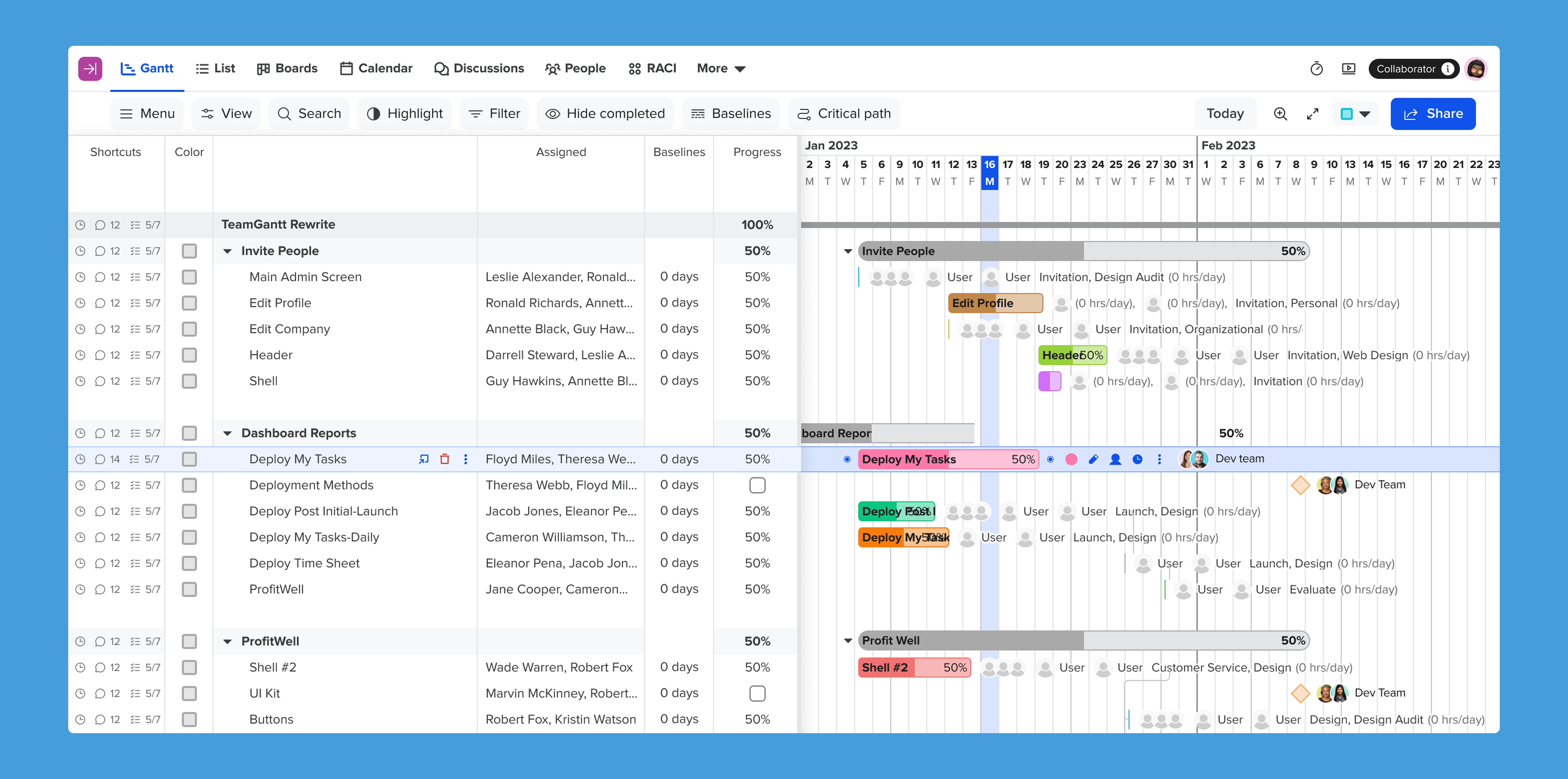The image size is (1568, 779).
Task: Click the Edit Profile color box
Action: (189, 303)
